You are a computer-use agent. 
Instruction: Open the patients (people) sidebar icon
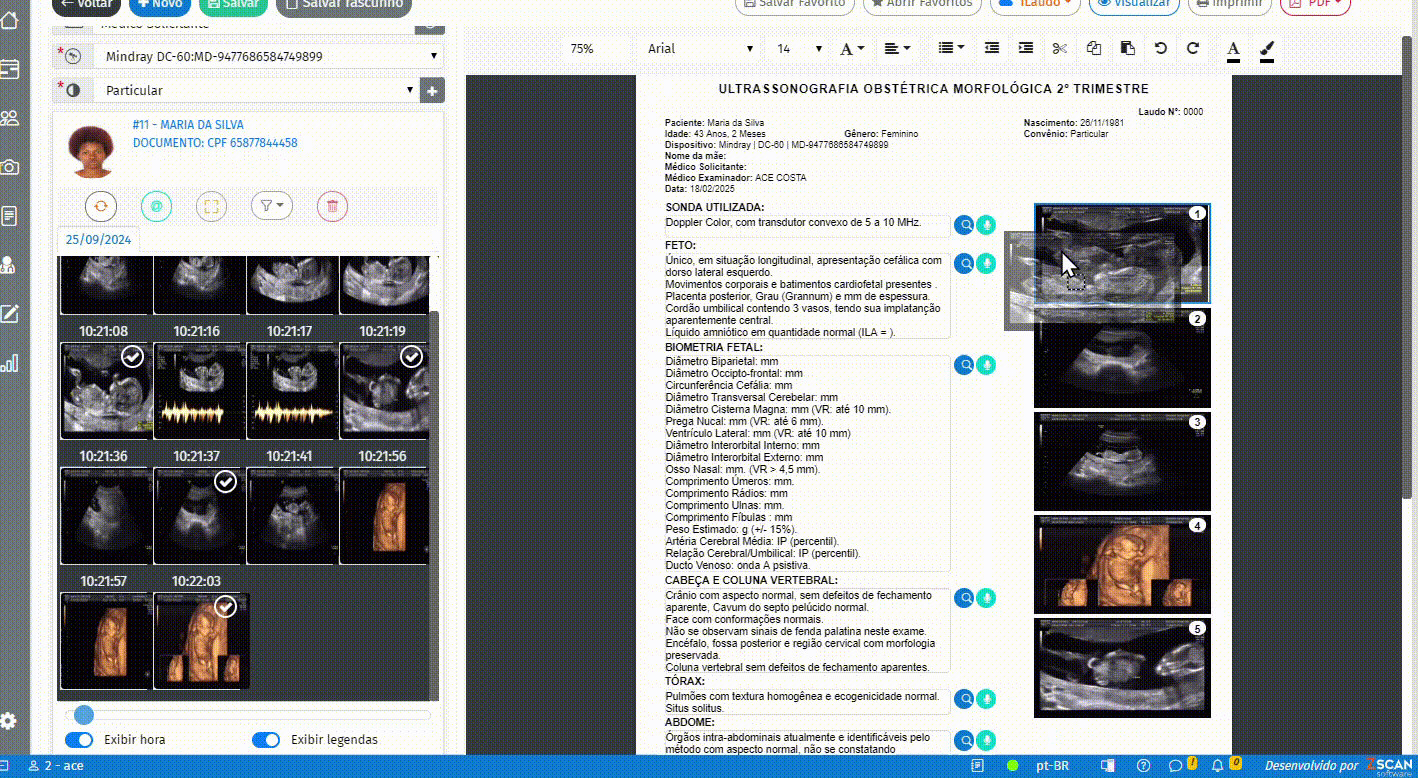[10, 118]
